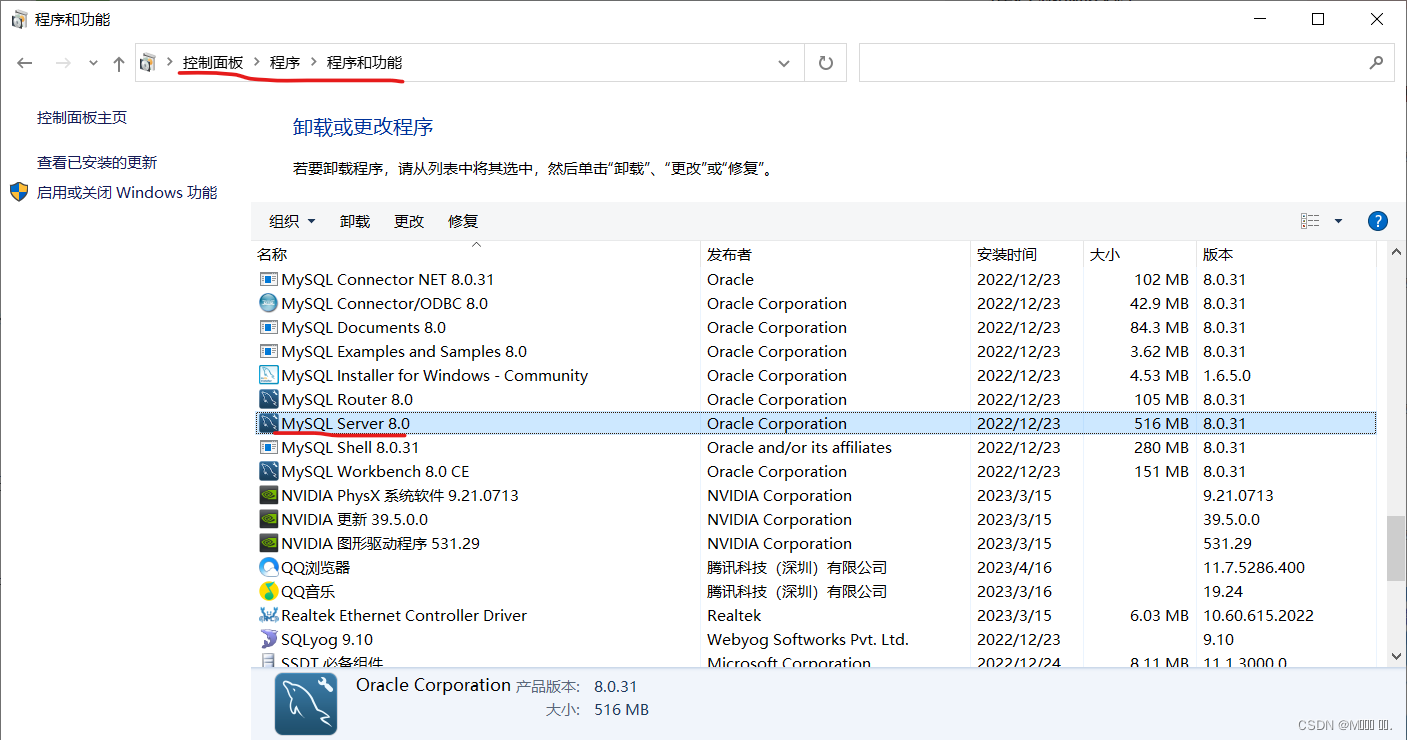Click the vertical scrollbar thumb
The width and height of the screenshot is (1407, 740).
pos(1396,548)
